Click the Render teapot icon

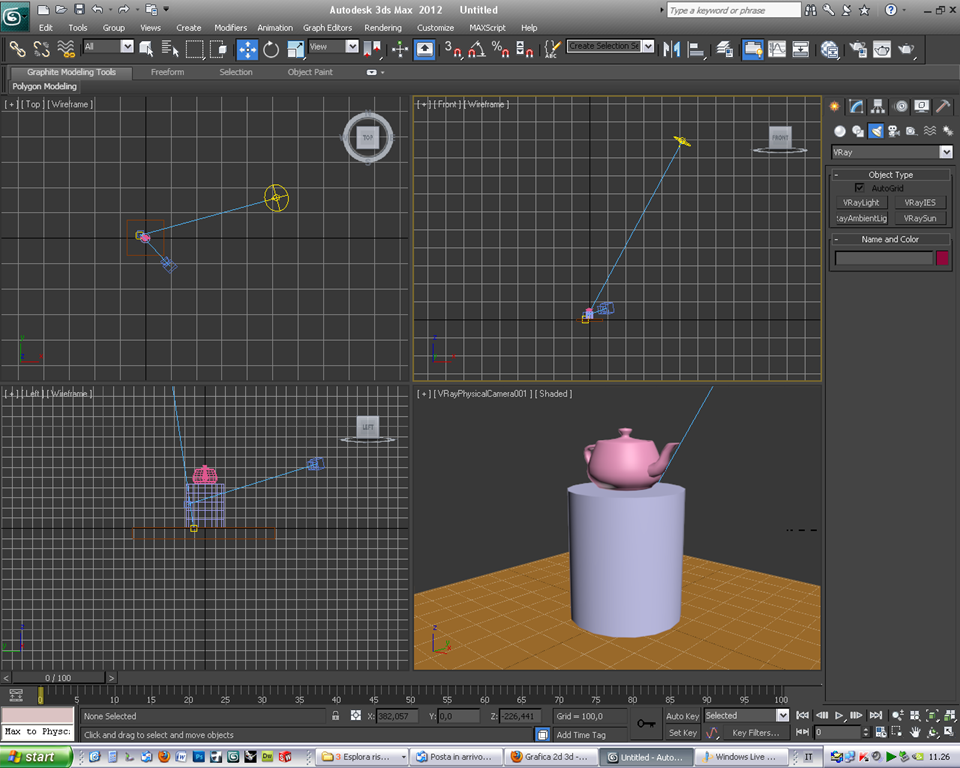(x=906, y=49)
